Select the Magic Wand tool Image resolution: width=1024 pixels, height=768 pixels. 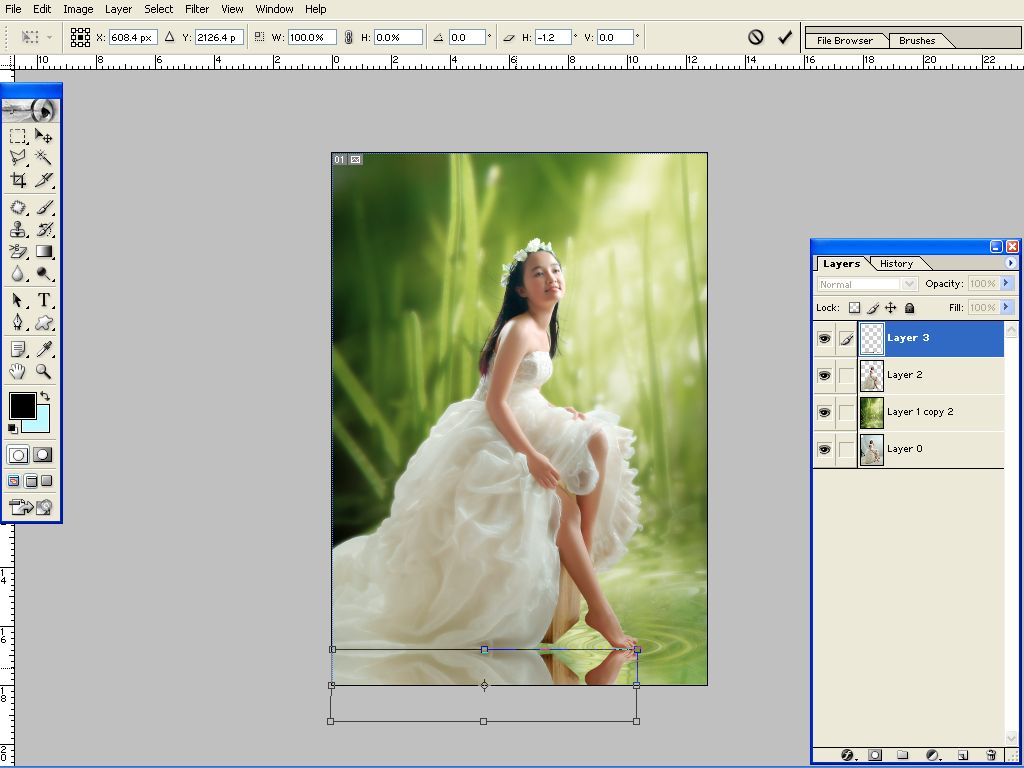[44, 158]
